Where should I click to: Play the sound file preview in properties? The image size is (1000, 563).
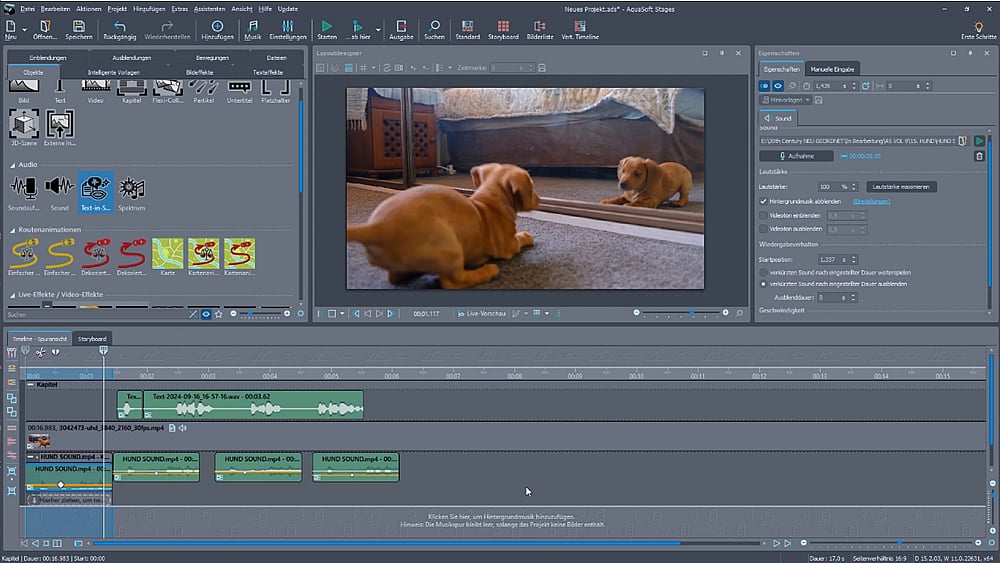pyautogui.click(x=979, y=141)
